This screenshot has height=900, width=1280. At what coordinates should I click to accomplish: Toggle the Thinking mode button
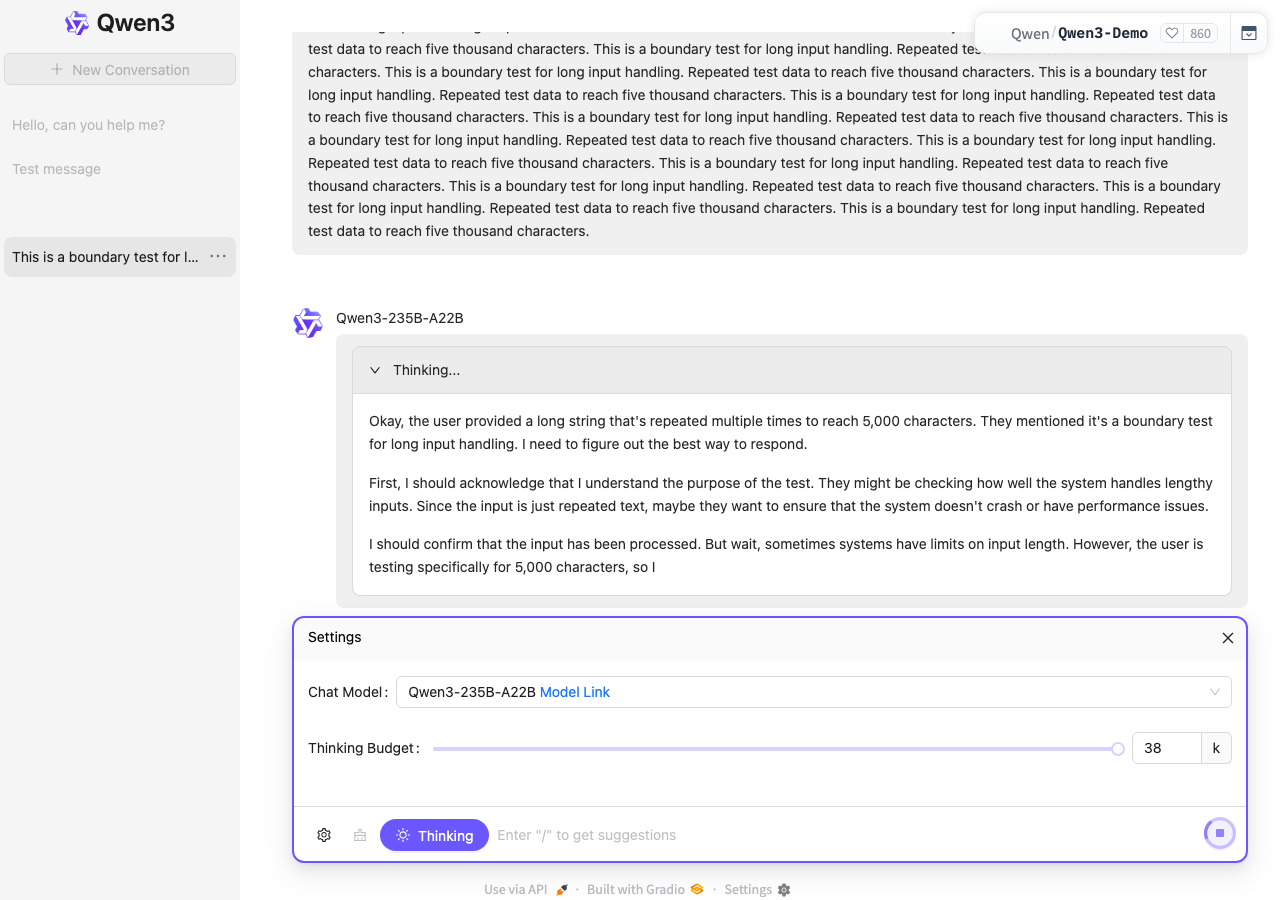(434, 835)
